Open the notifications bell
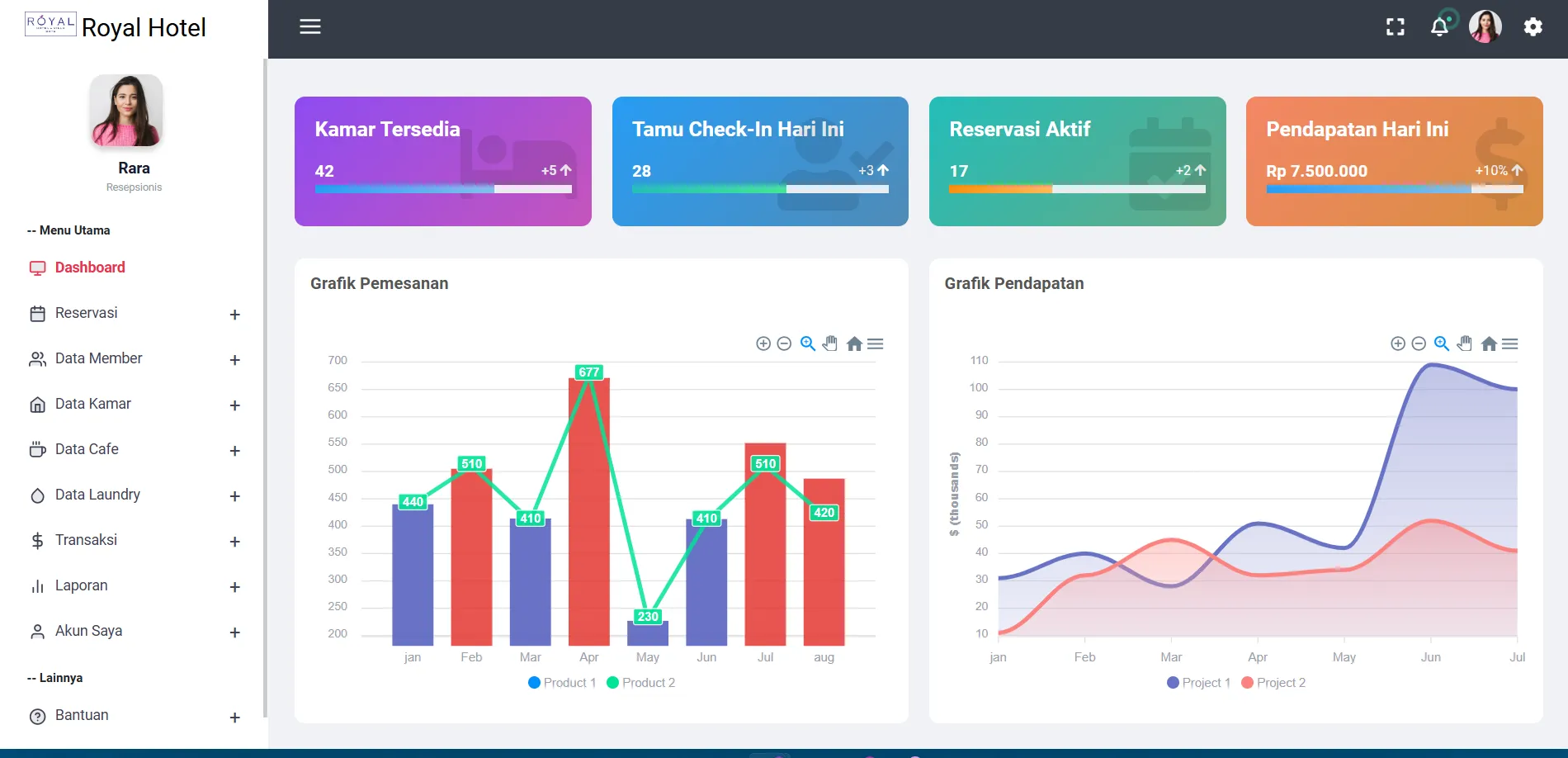The height and width of the screenshot is (758, 1568). [x=1439, y=27]
